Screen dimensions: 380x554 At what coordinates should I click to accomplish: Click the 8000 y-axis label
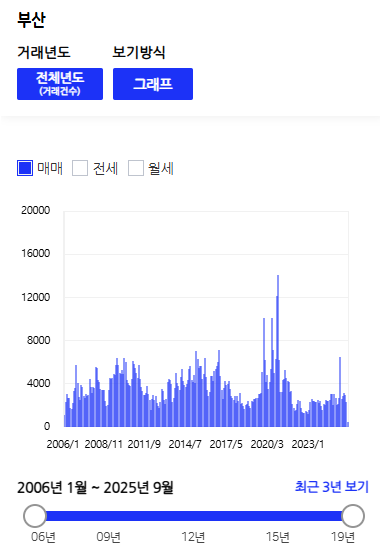38,340
